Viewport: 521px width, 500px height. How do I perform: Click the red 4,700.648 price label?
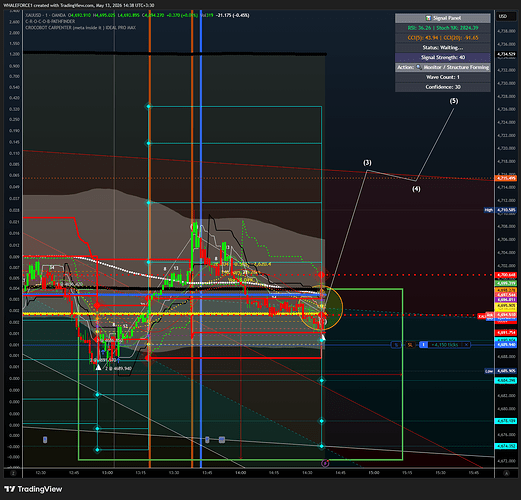(506, 275)
